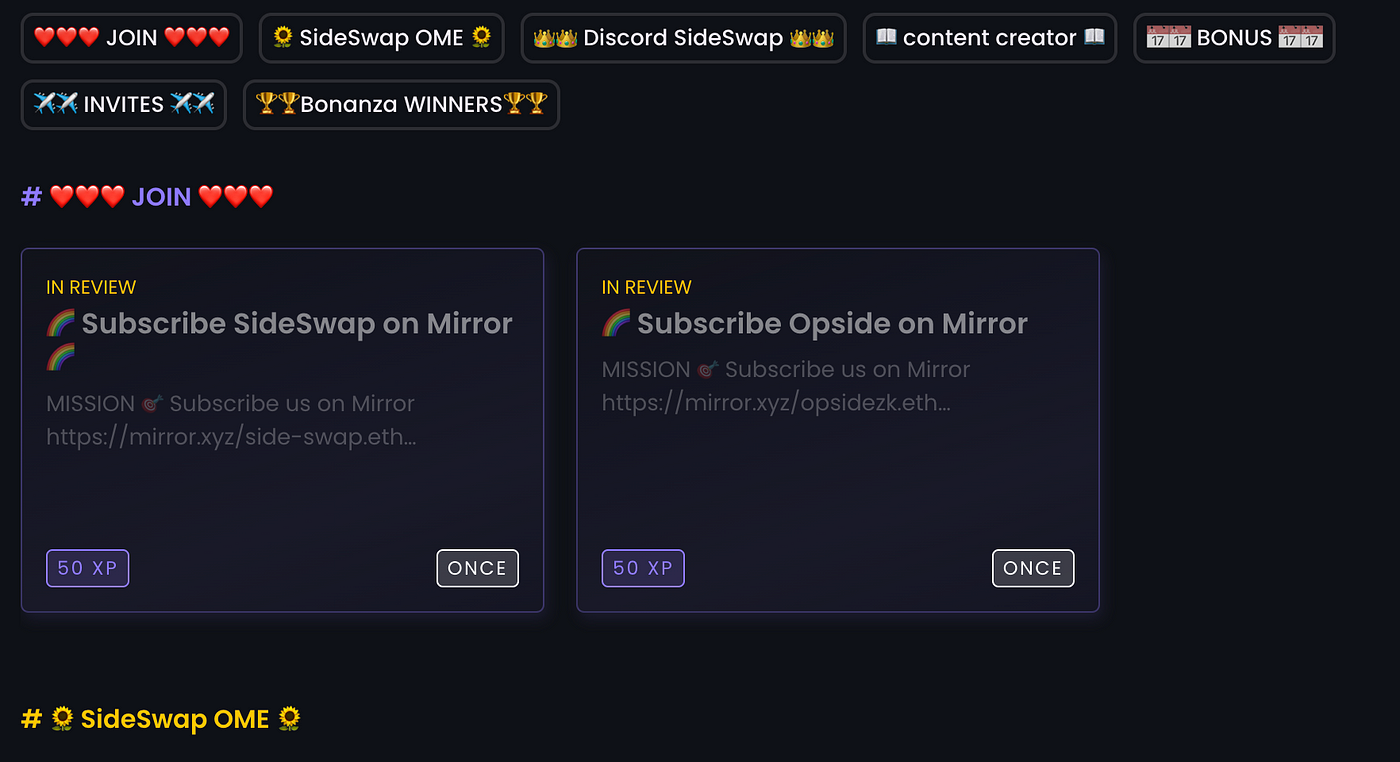Click the target icon in SideSwap MISSION text

coord(152,405)
